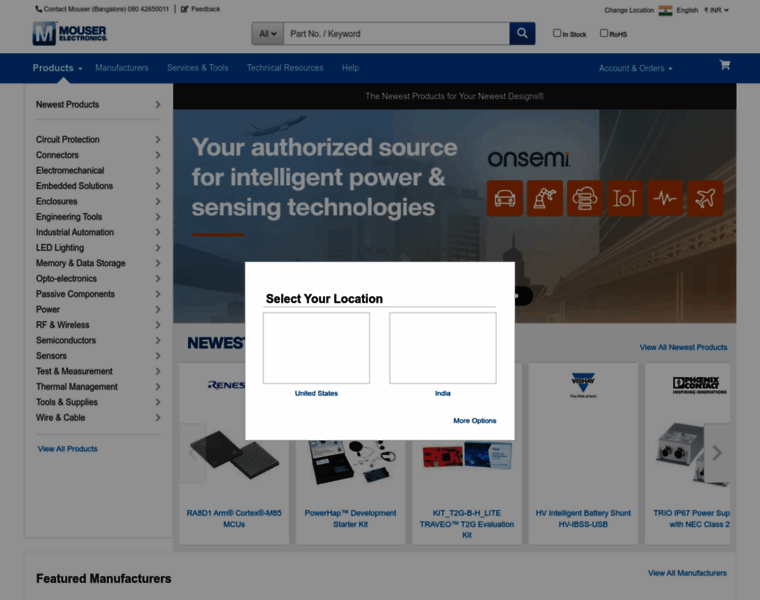
Task: Open the All category search dropdown
Action: click(x=268, y=33)
